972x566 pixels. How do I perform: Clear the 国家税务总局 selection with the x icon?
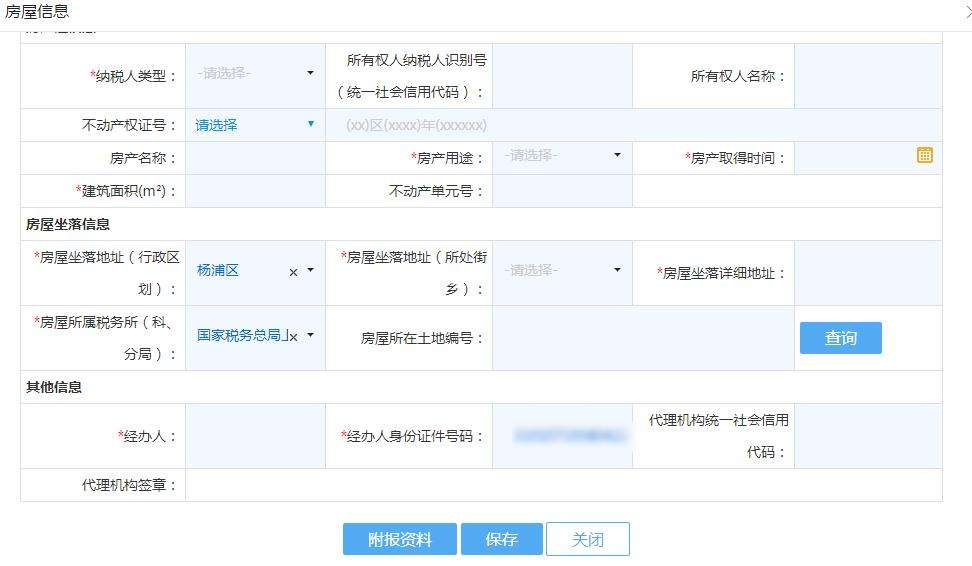[293, 337]
